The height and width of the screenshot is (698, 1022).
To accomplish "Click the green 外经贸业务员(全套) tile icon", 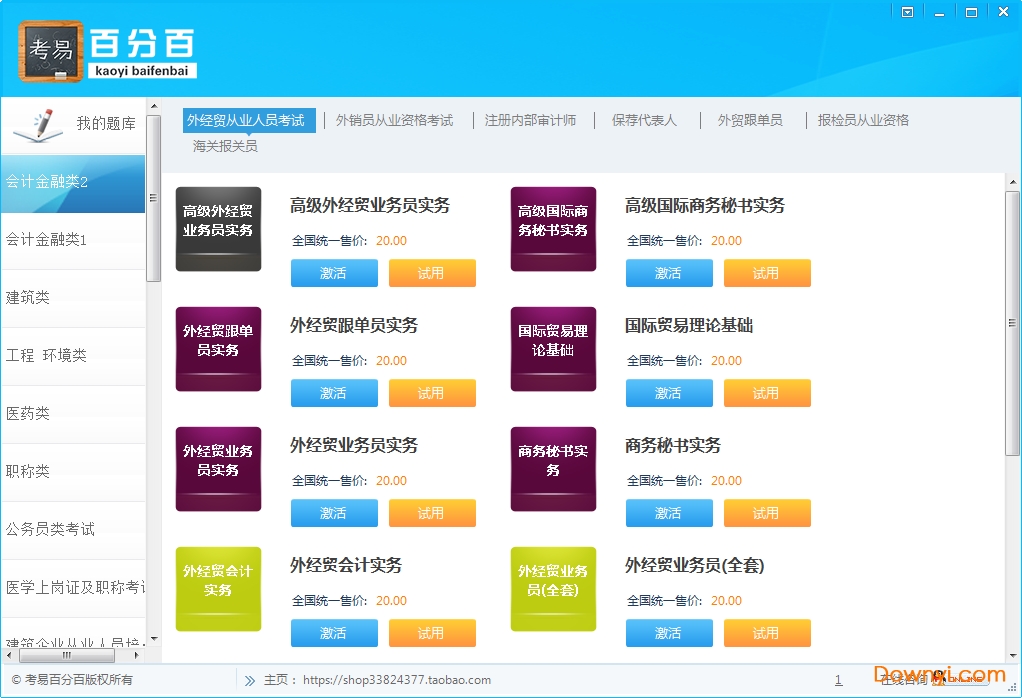I will [553, 589].
